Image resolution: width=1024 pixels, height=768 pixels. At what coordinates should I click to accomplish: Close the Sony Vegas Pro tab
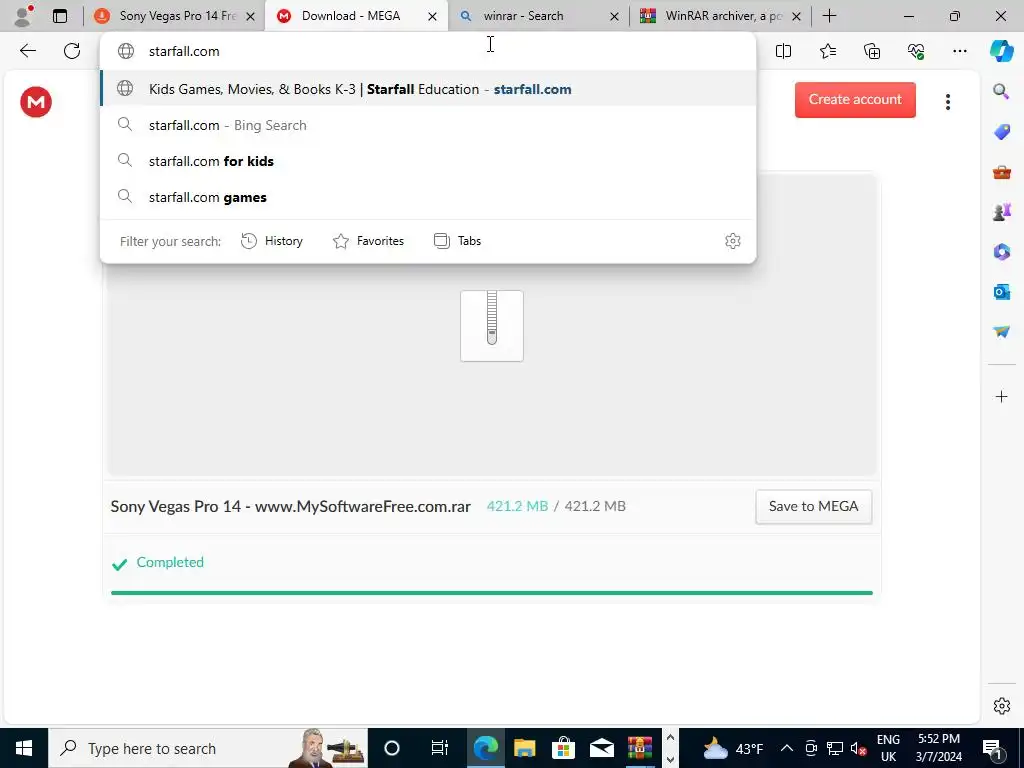(250, 16)
